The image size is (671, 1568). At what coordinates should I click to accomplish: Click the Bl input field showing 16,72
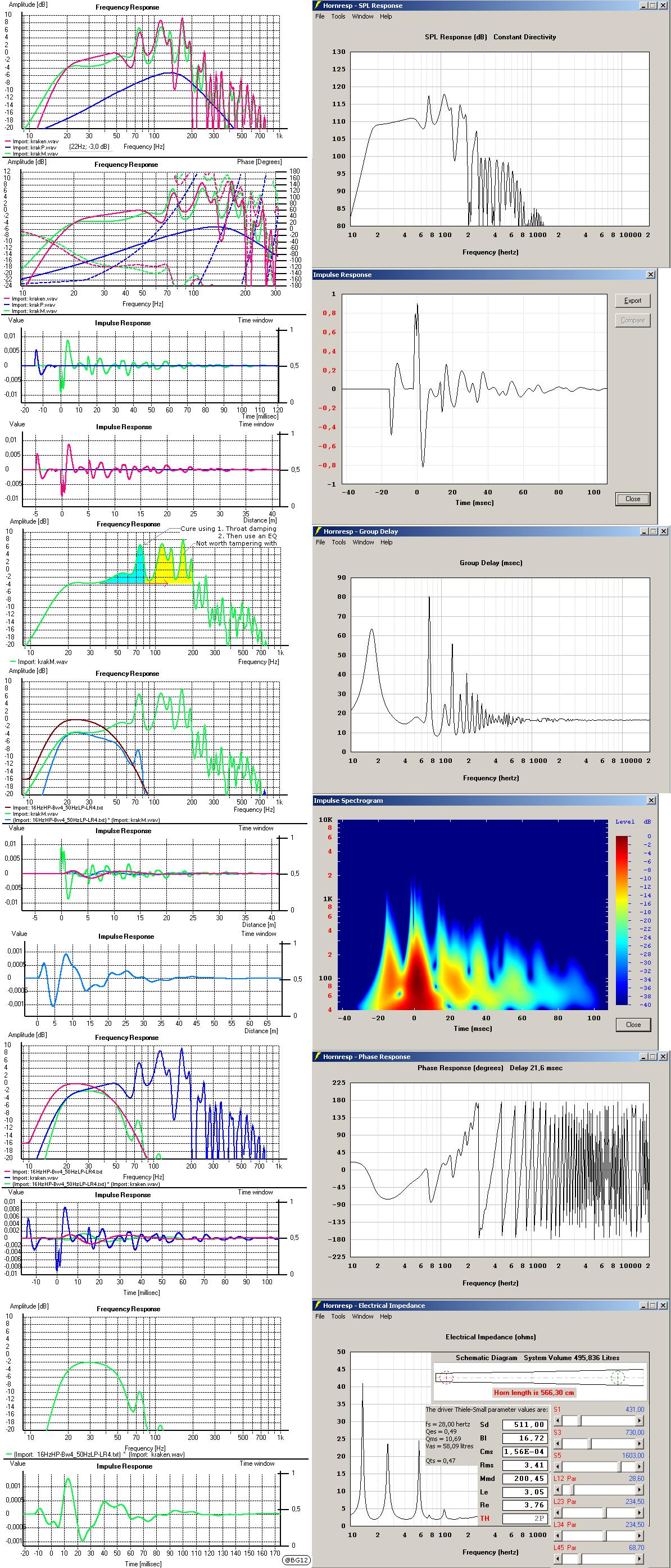pos(524,1438)
